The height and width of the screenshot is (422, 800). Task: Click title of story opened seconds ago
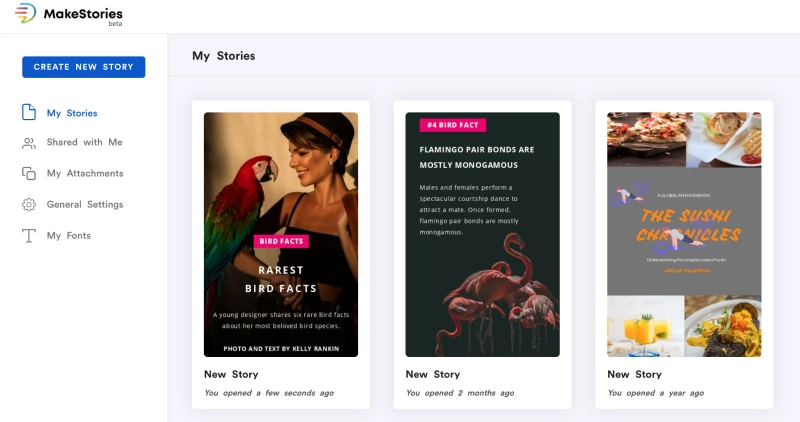click(231, 374)
